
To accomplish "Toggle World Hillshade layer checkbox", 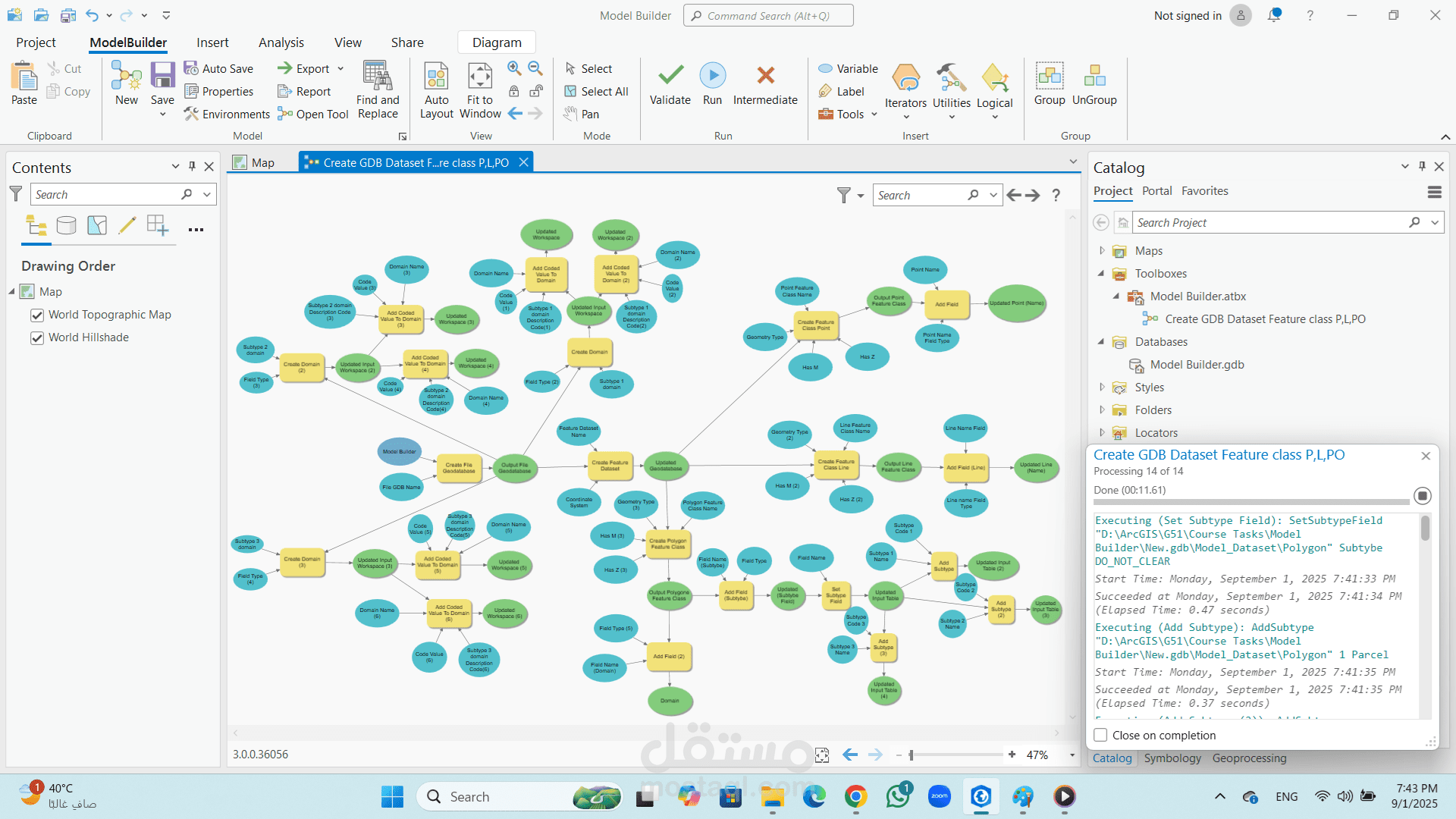I will pos(37,338).
